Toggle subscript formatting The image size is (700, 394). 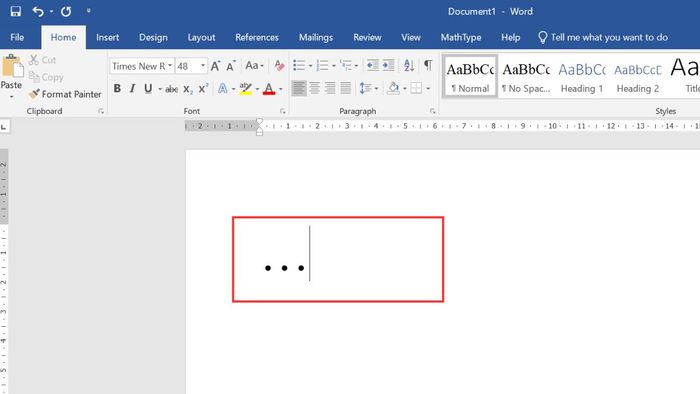[188, 89]
